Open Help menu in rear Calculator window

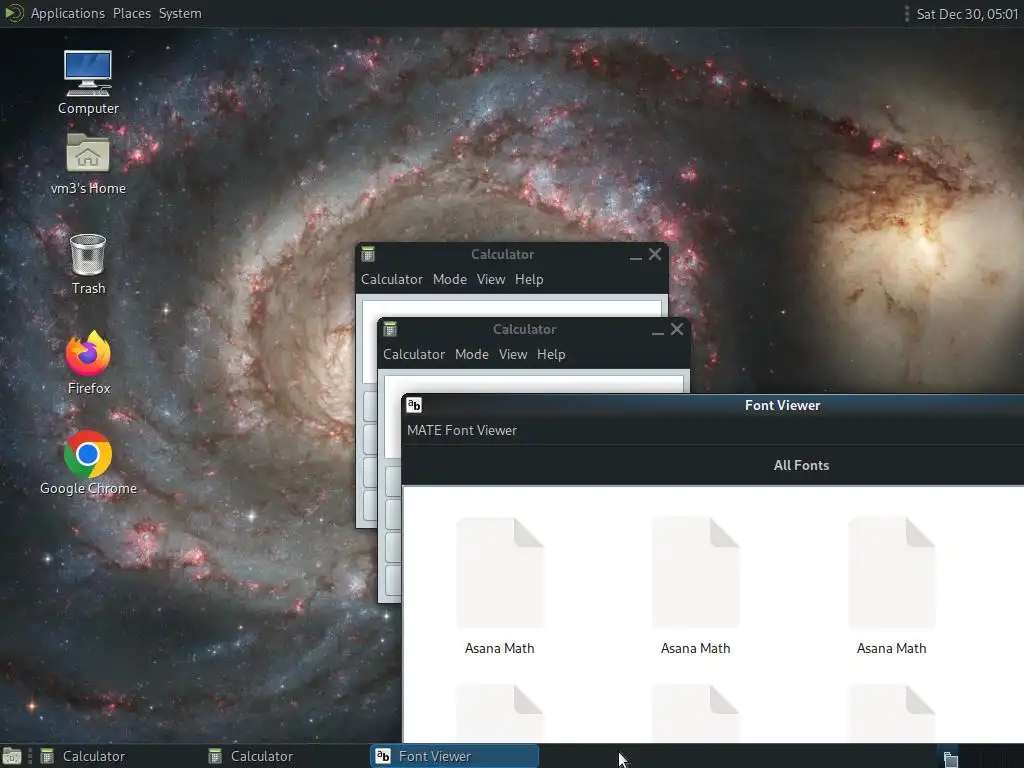529,279
